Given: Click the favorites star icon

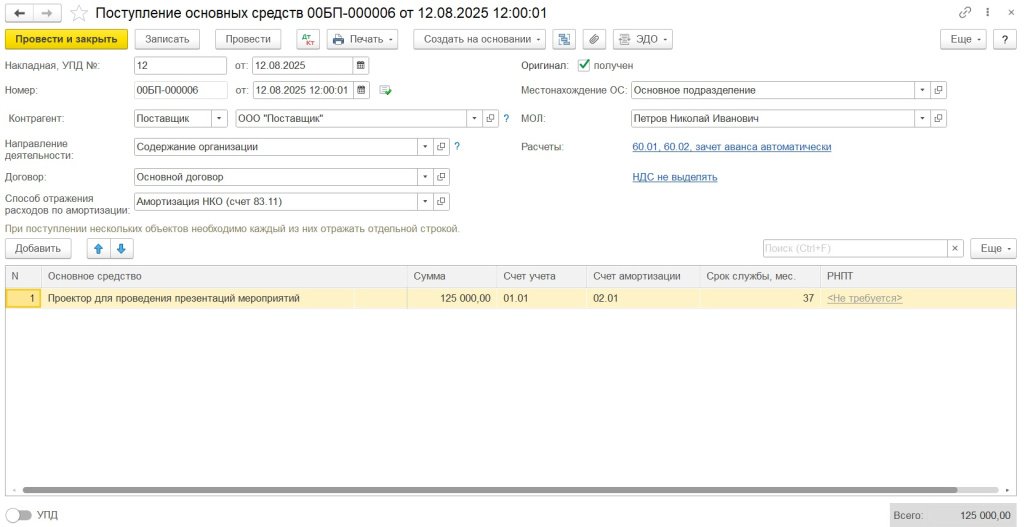Looking at the screenshot, I should tap(79, 13).
